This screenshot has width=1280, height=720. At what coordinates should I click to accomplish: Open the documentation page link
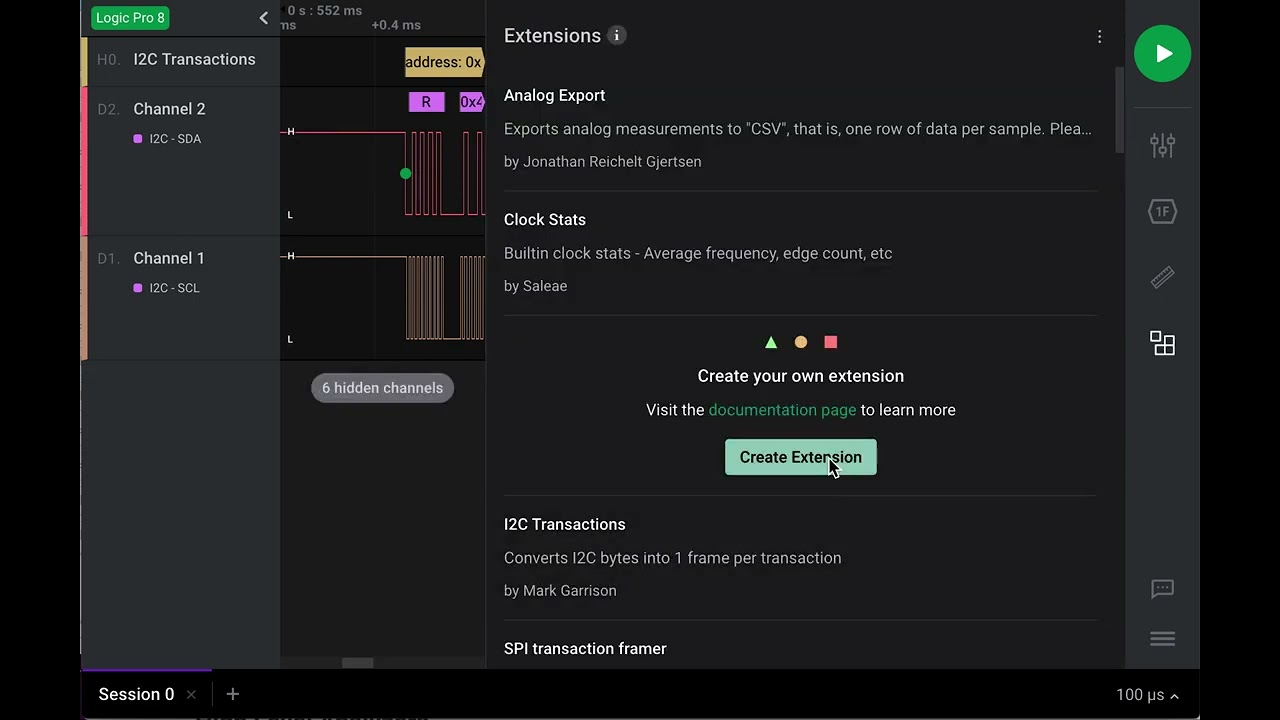click(782, 410)
